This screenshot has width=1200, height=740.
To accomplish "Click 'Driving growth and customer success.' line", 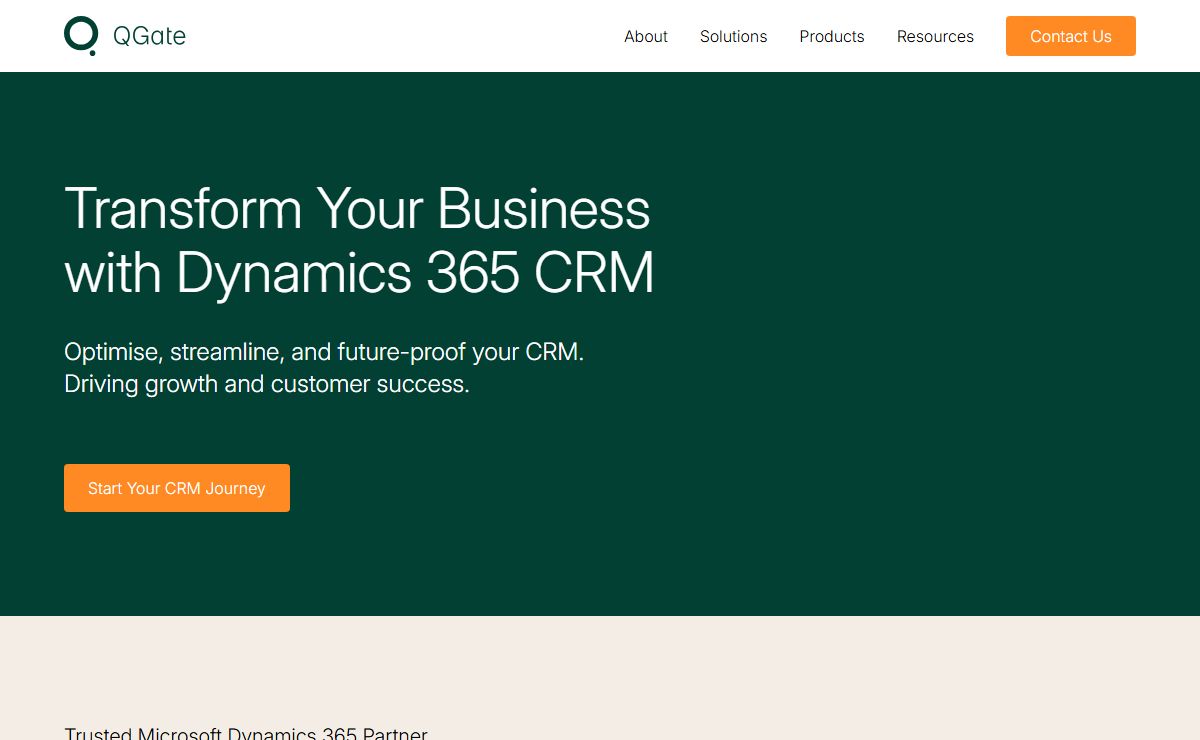I will pos(267,384).
